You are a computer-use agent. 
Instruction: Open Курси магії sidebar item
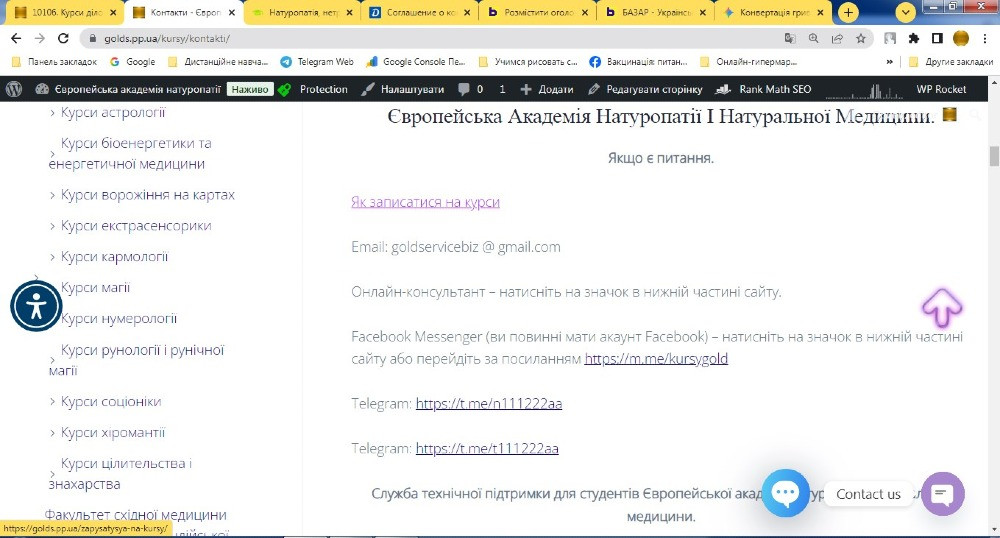pos(96,287)
